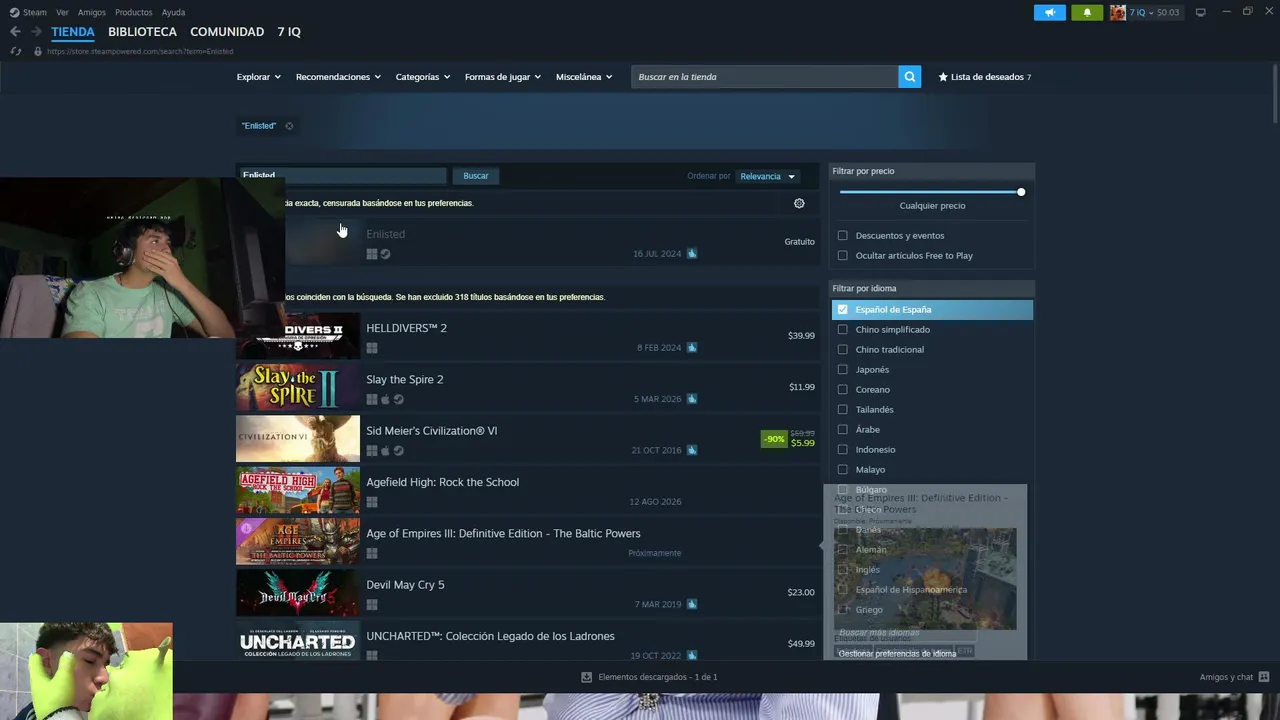Image resolution: width=1280 pixels, height=720 pixels.
Task: Click the -90% discount badge on Civilization VI
Action: click(x=774, y=439)
